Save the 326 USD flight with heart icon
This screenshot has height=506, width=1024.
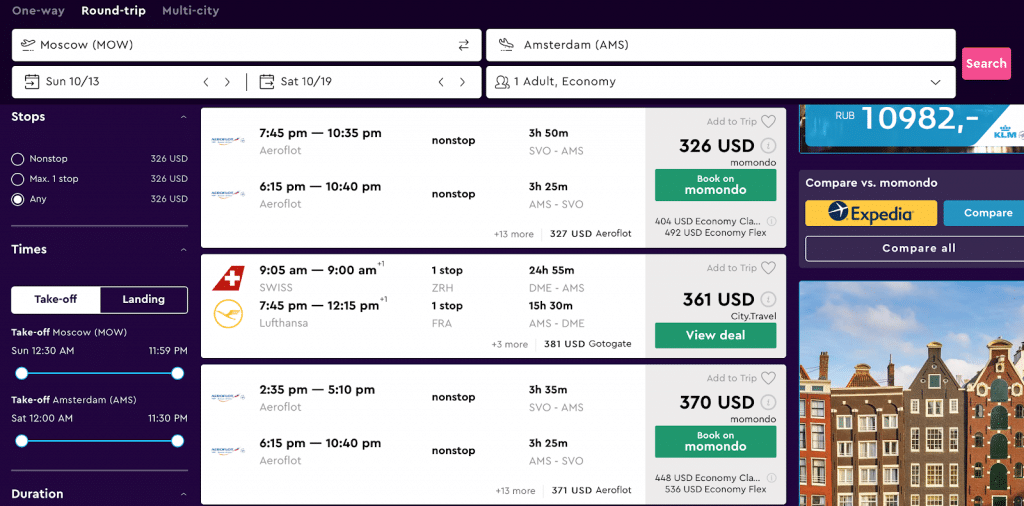click(x=769, y=122)
